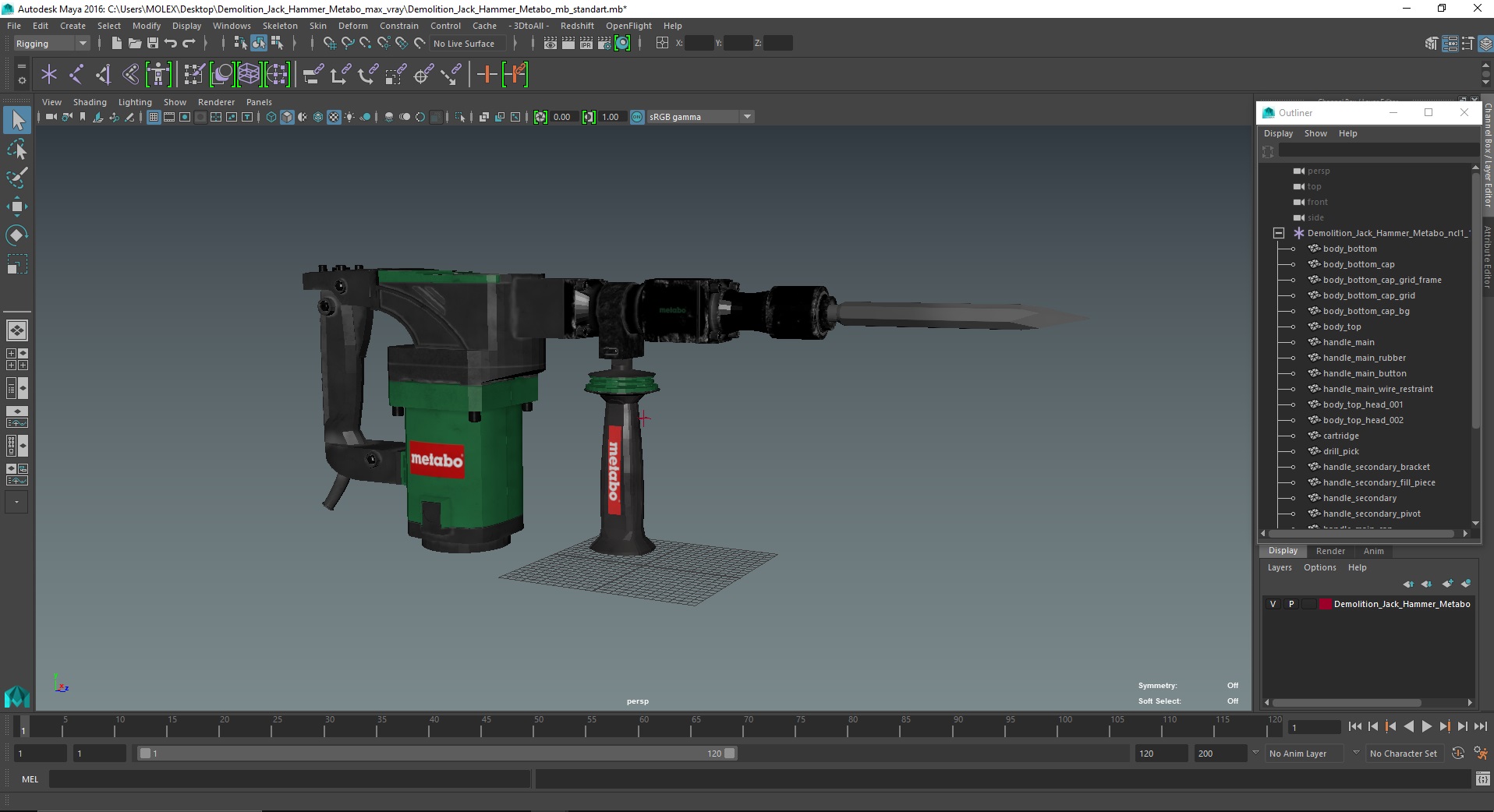Select the Create Joints tool in the shelf
Image resolution: width=1494 pixels, height=812 pixels.
(x=76, y=75)
